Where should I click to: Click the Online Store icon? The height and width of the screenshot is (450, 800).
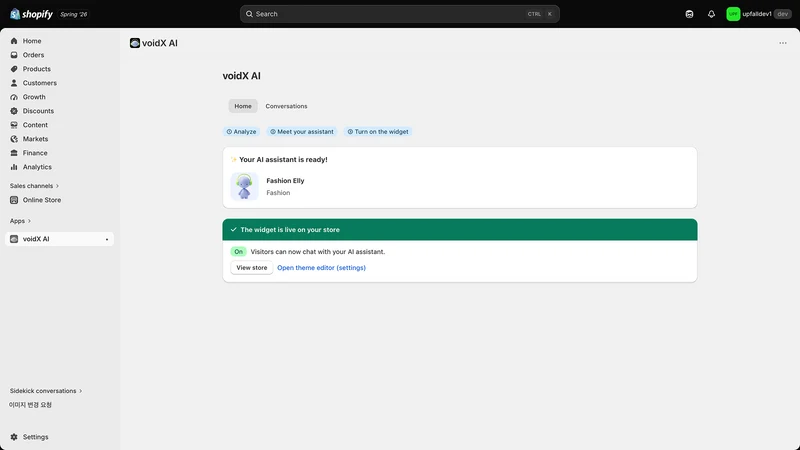click(x=14, y=200)
